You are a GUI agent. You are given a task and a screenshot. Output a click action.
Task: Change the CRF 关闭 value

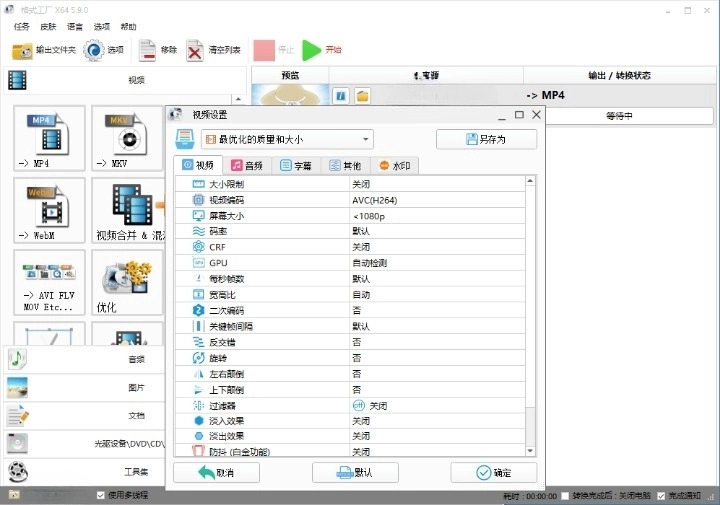coord(437,247)
